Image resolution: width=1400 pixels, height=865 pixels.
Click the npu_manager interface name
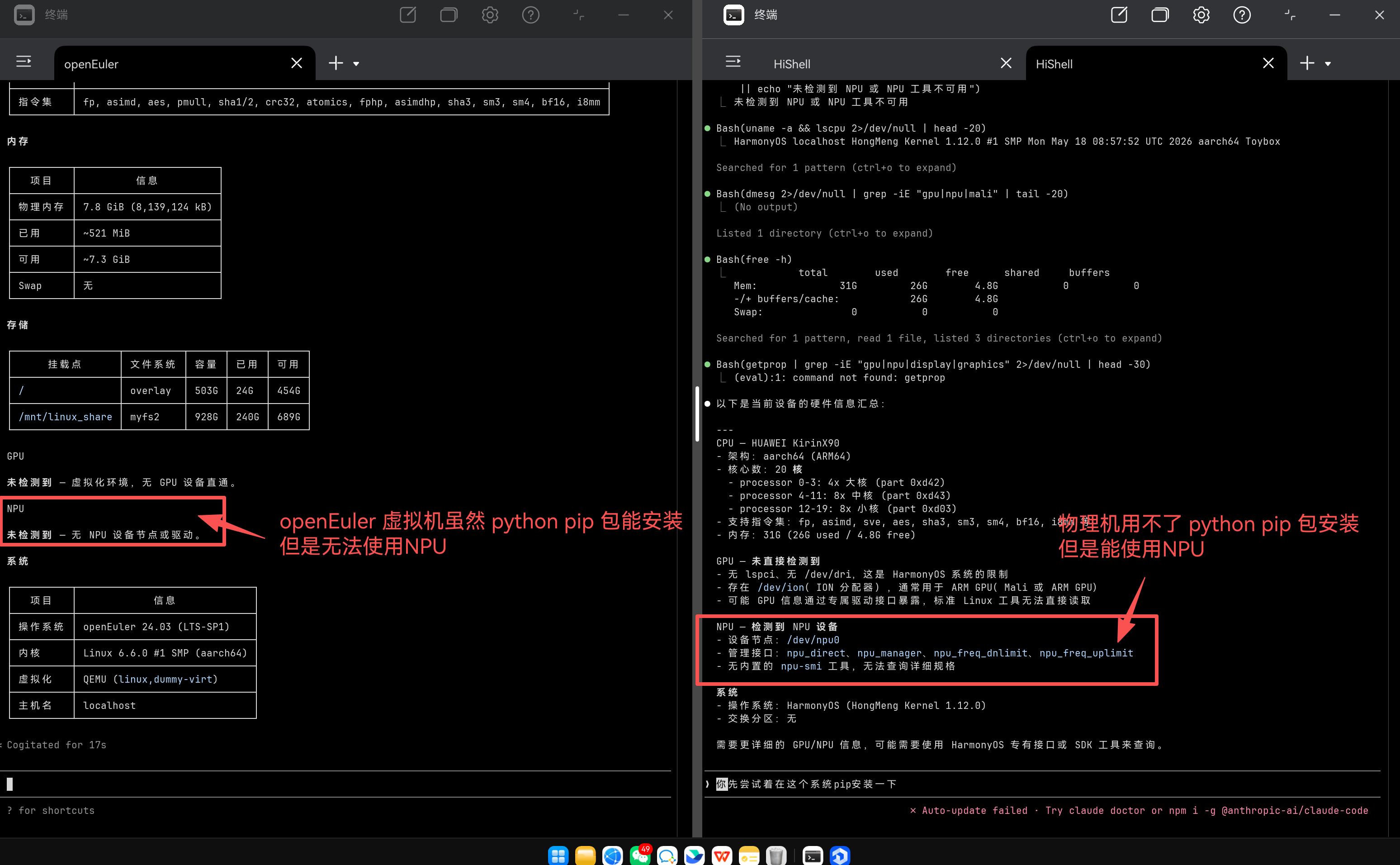[x=889, y=653]
